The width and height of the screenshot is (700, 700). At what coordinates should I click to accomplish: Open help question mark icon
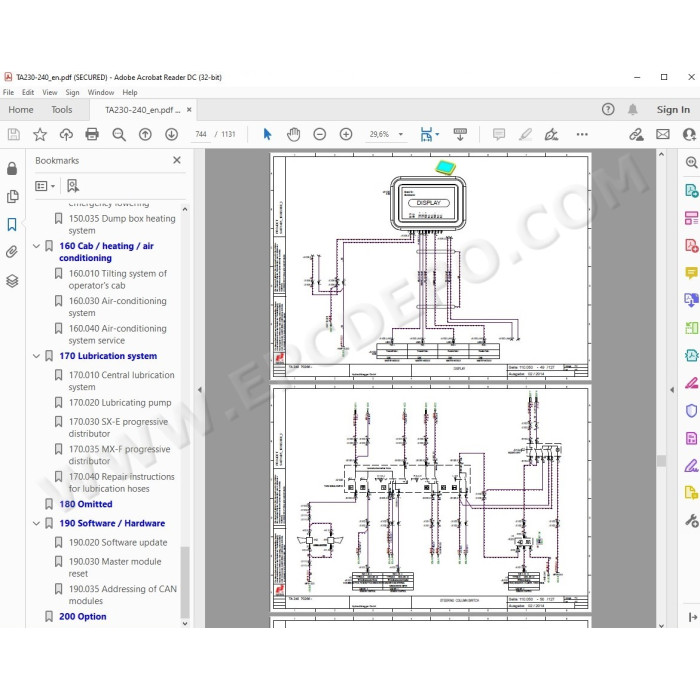tap(608, 109)
